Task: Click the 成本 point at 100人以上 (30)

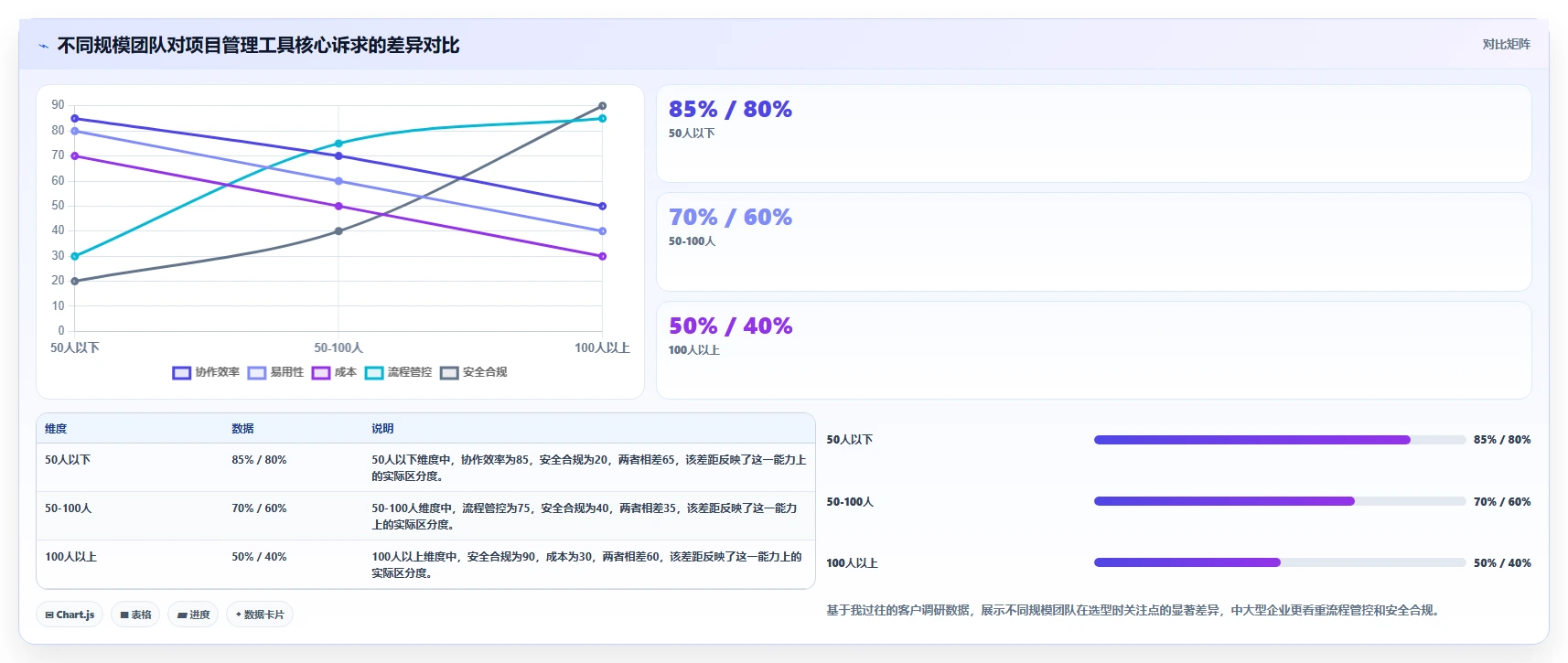Action: pos(602,256)
